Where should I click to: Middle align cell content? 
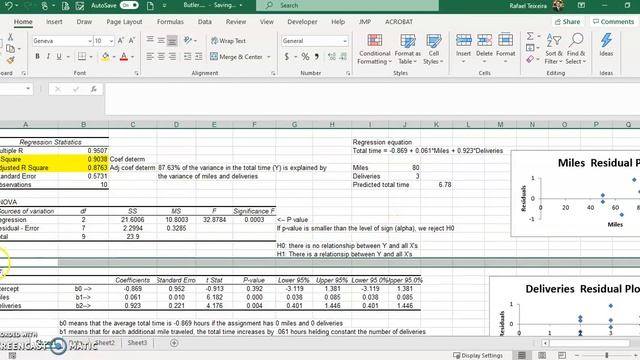(x=161, y=40)
